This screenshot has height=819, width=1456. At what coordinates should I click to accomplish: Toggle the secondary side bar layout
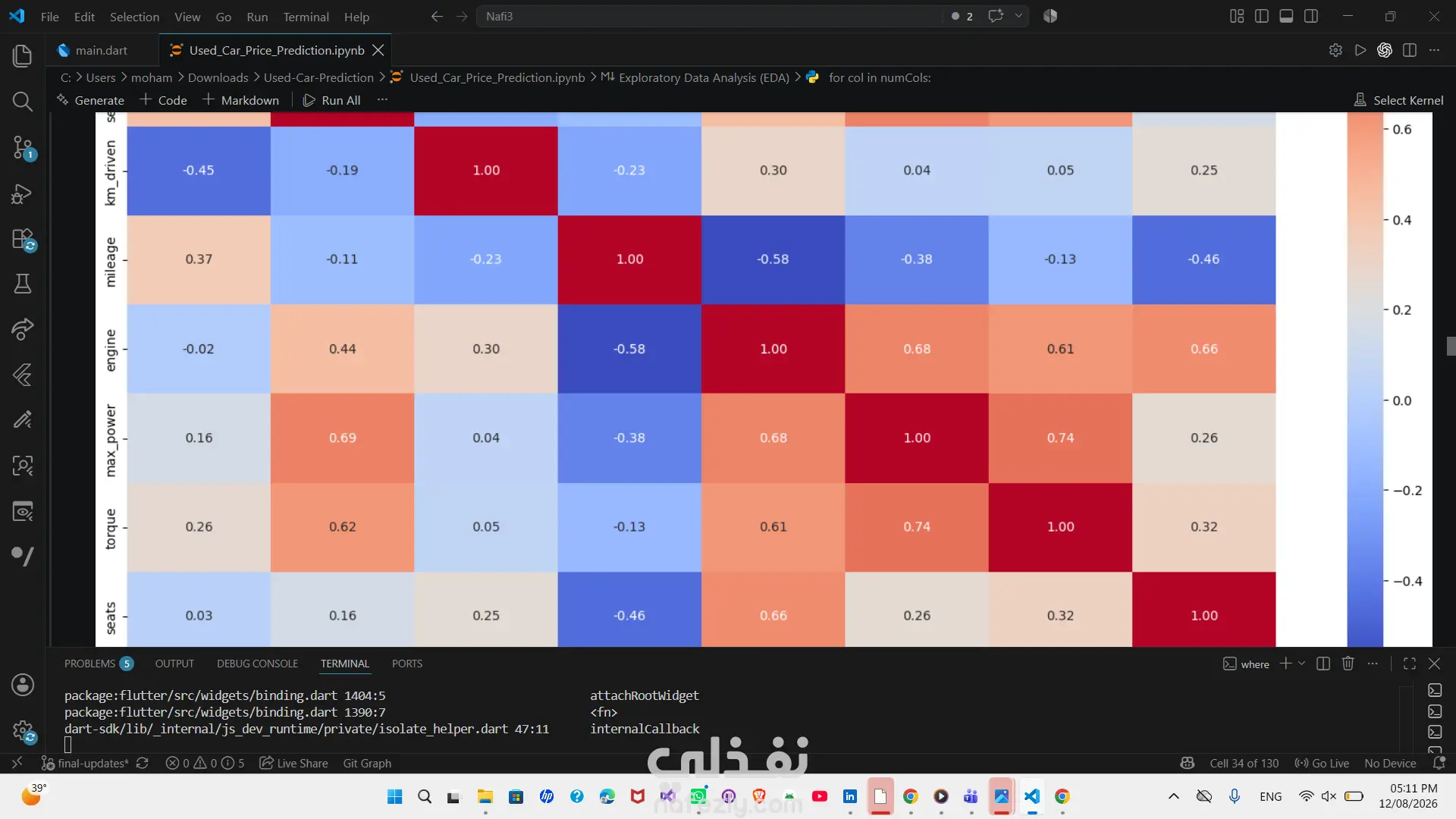[1311, 16]
